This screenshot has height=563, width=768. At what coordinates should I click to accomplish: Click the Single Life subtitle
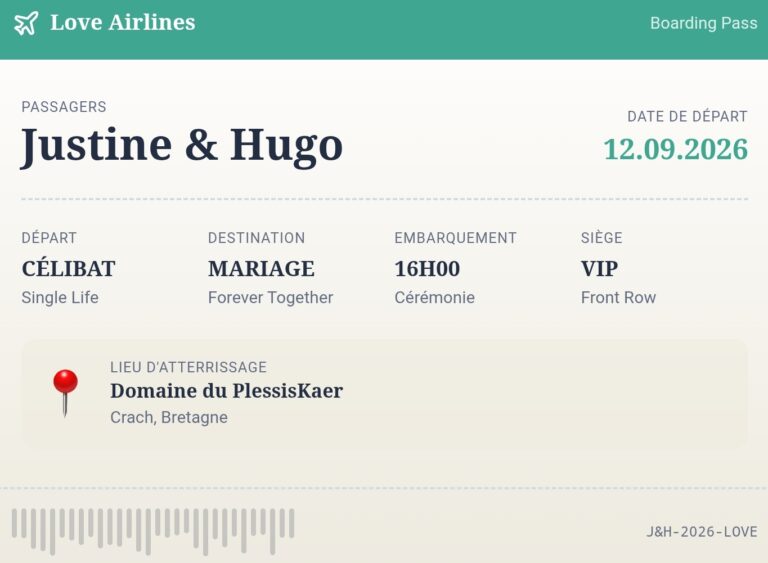tap(60, 297)
